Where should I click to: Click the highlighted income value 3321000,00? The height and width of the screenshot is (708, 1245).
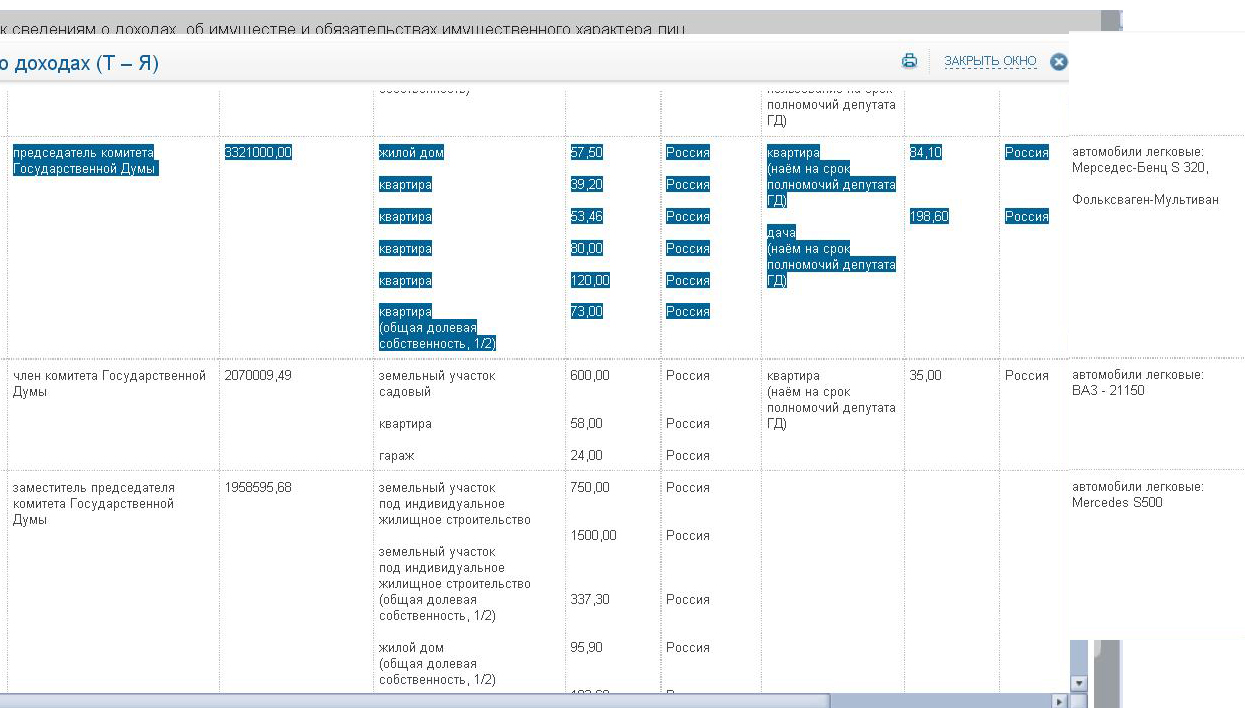(258, 152)
